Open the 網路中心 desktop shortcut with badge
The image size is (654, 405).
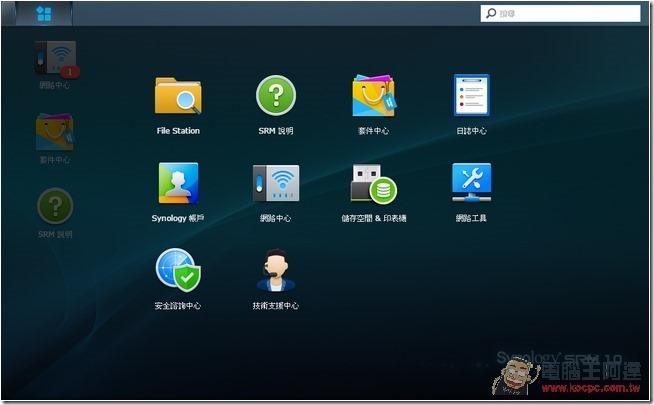pos(55,59)
